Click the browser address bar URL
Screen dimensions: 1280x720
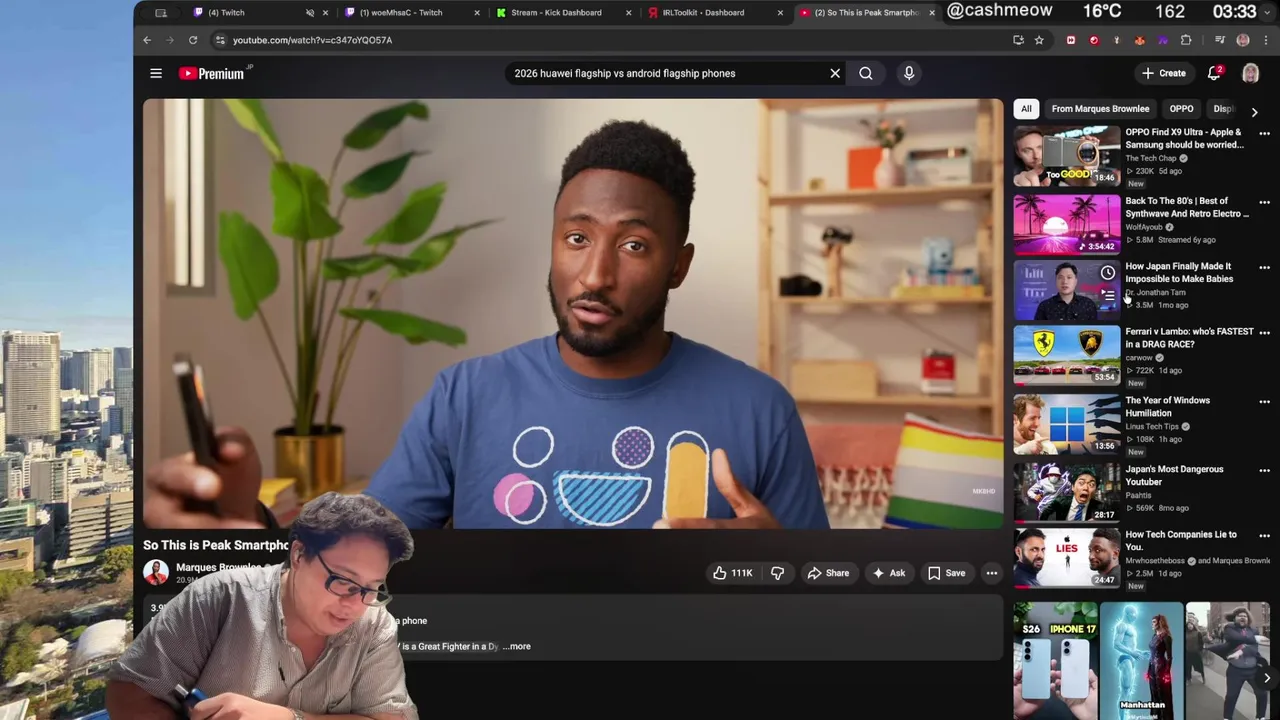(x=312, y=40)
